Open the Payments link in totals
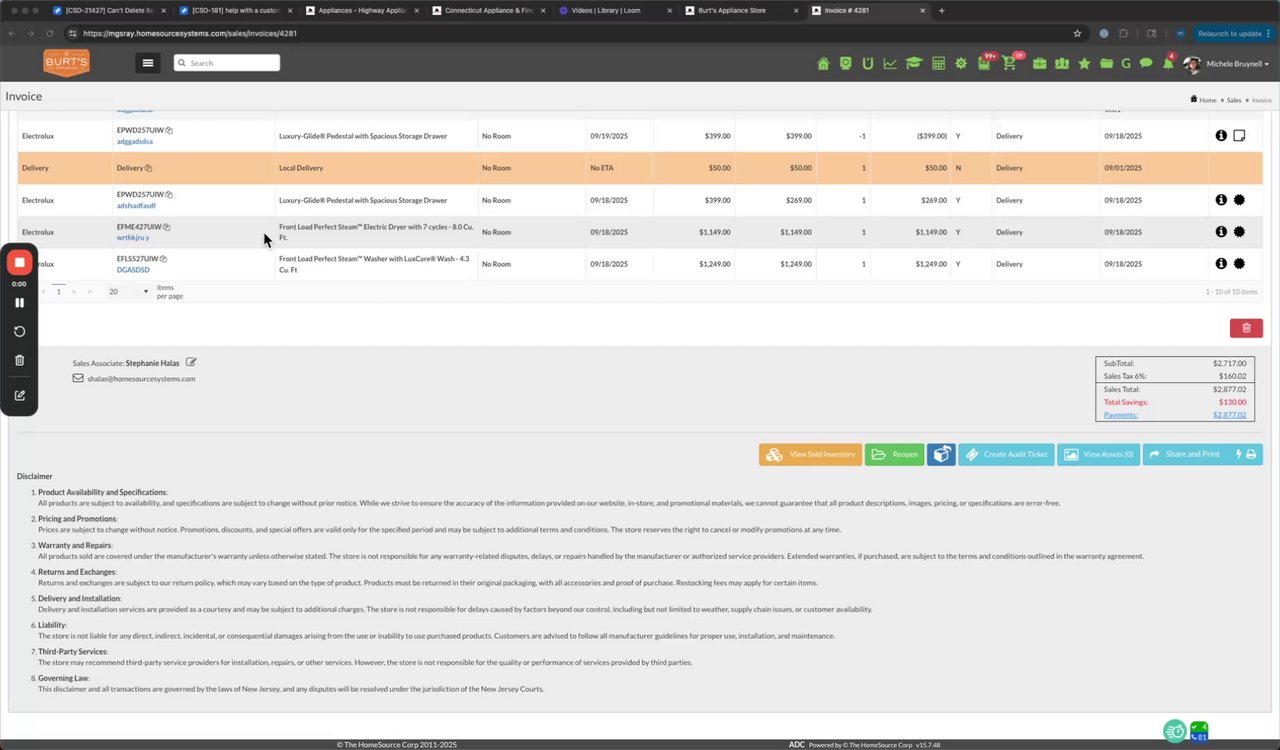The image size is (1280, 750). point(1121,415)
